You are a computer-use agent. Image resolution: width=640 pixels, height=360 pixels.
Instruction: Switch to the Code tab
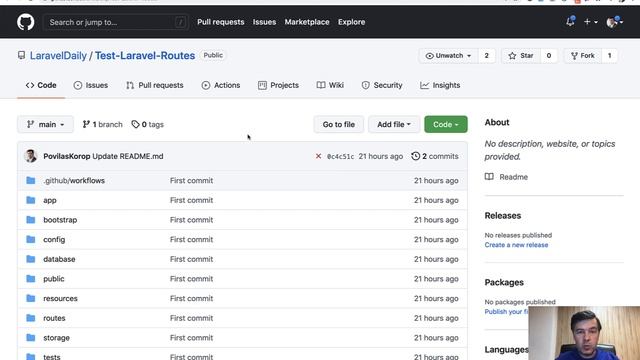tap(41, 85)
